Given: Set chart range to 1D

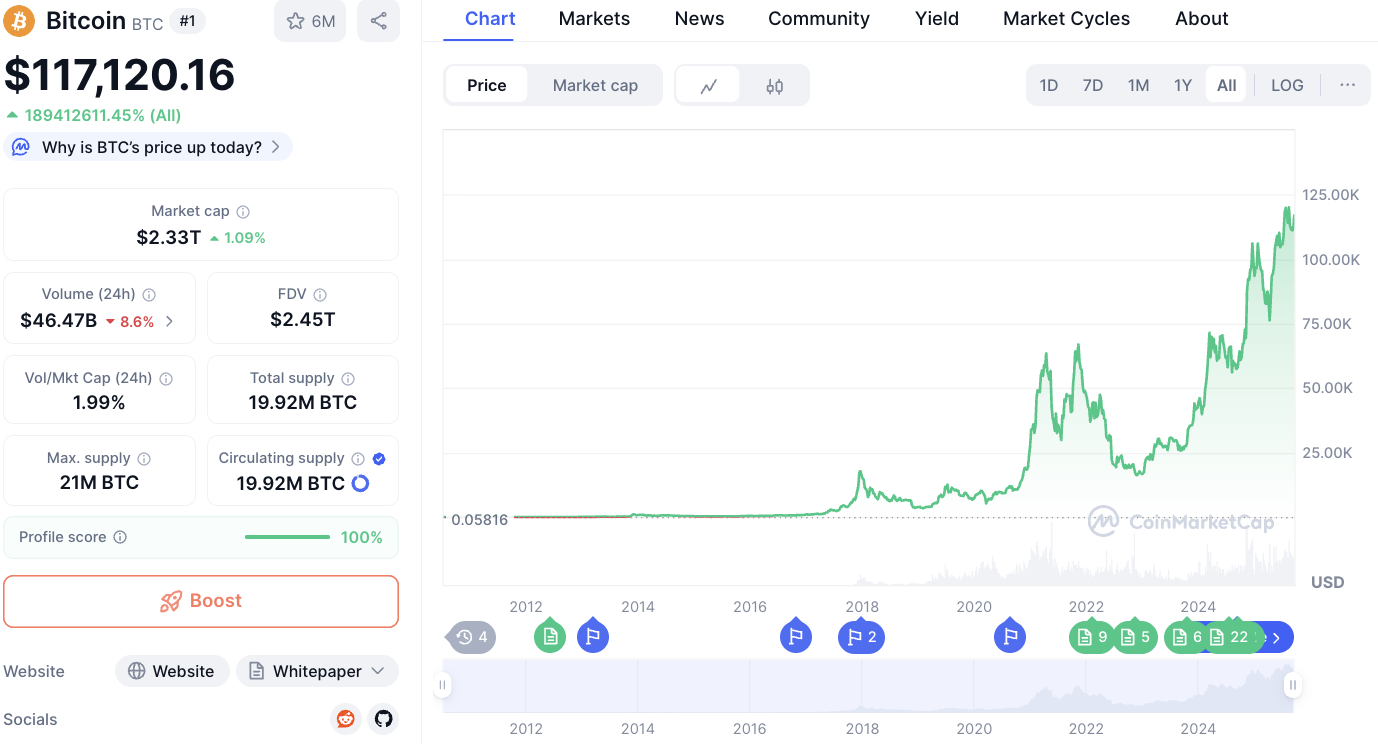Looking at the screenshot, I should pos(1049,85).
